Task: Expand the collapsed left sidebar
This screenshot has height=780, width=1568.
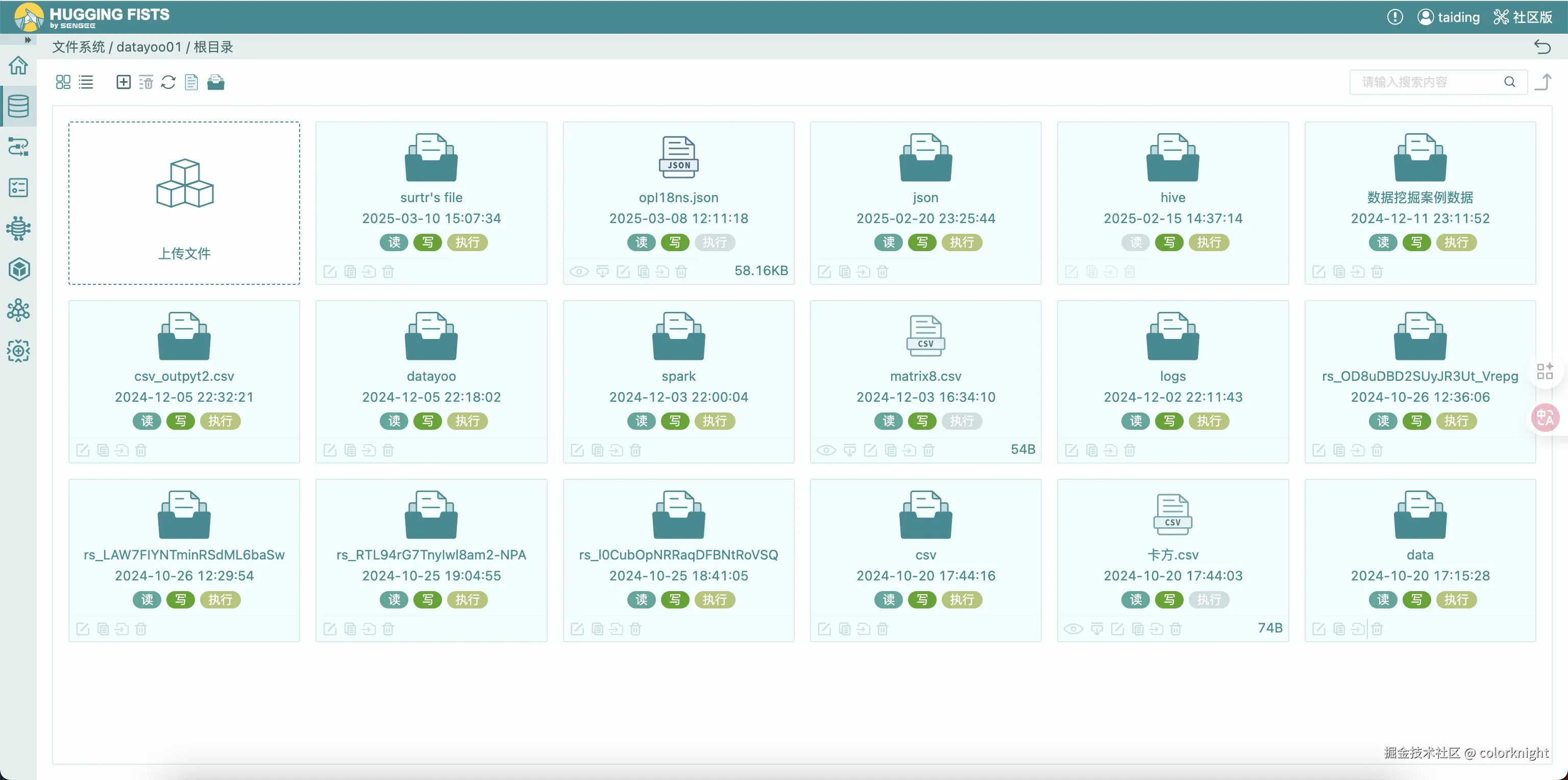Action: pyautogui.click(x=28, y=40)
